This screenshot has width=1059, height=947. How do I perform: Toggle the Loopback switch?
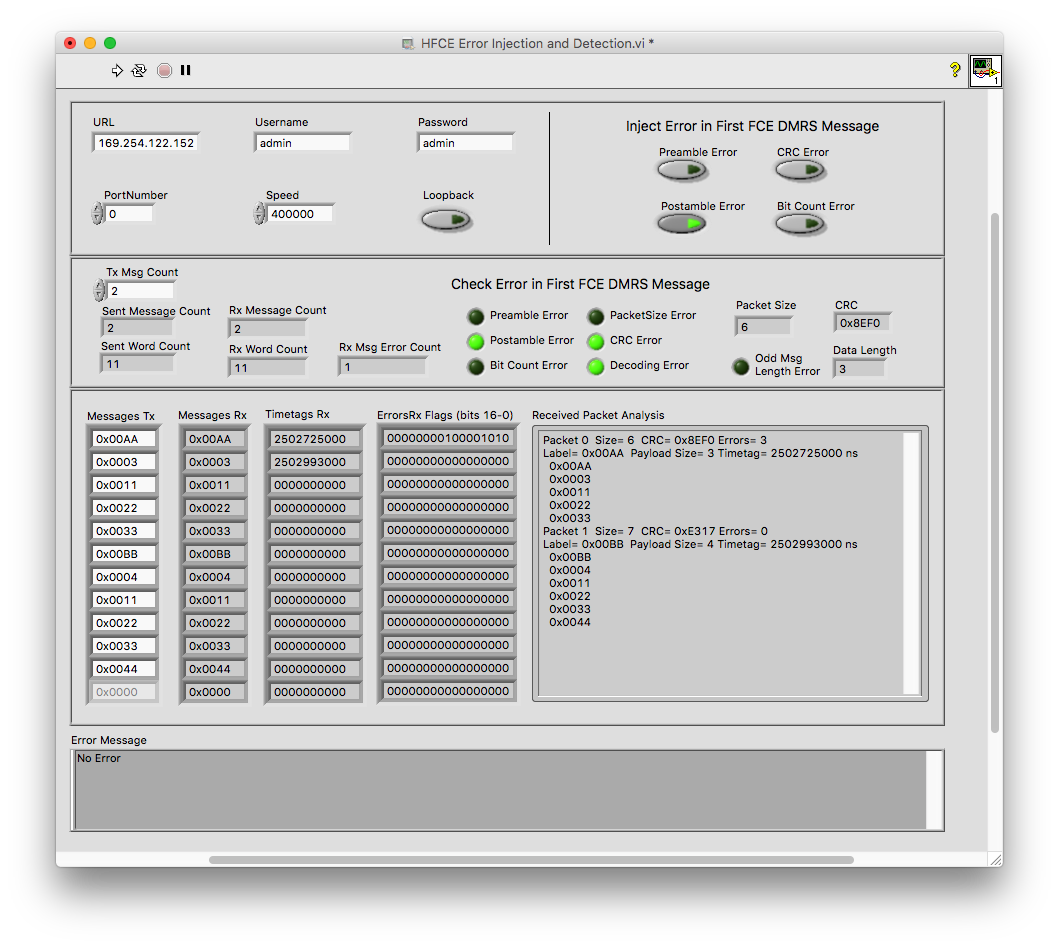(x=446, y=220)
